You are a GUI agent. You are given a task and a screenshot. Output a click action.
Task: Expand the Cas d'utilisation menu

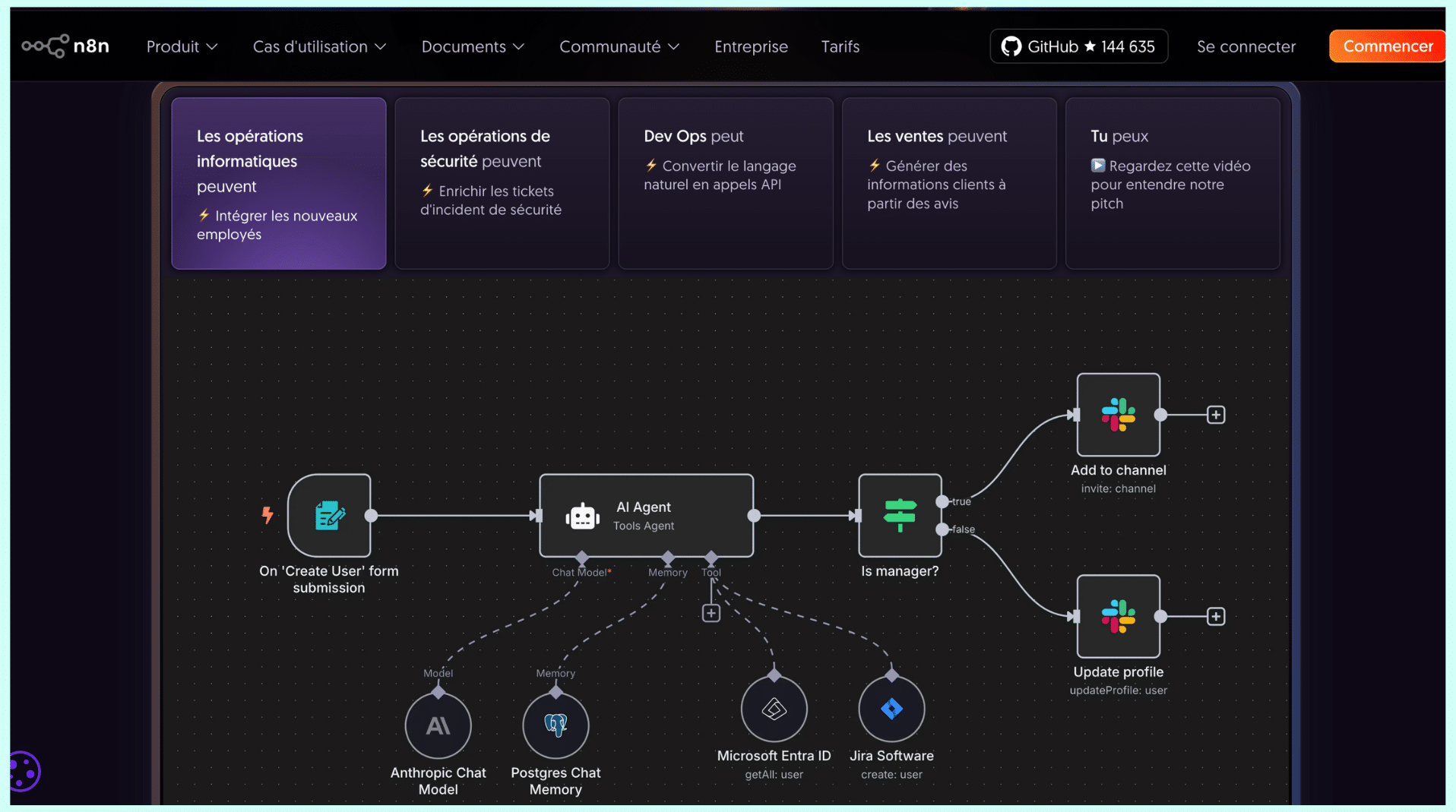pyautogui.click(x=319, y=46)
